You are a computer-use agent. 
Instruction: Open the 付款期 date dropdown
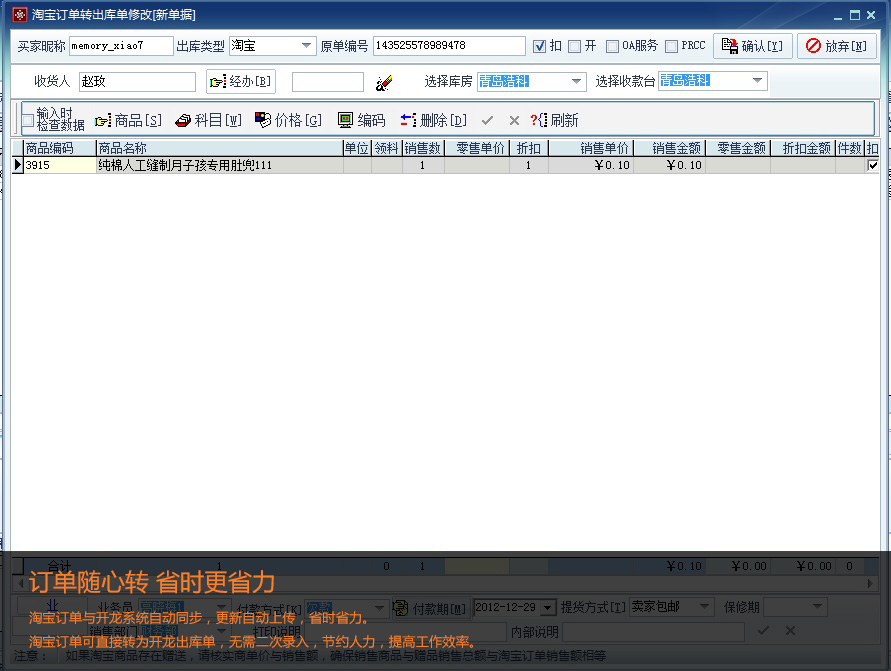(547, 608)
